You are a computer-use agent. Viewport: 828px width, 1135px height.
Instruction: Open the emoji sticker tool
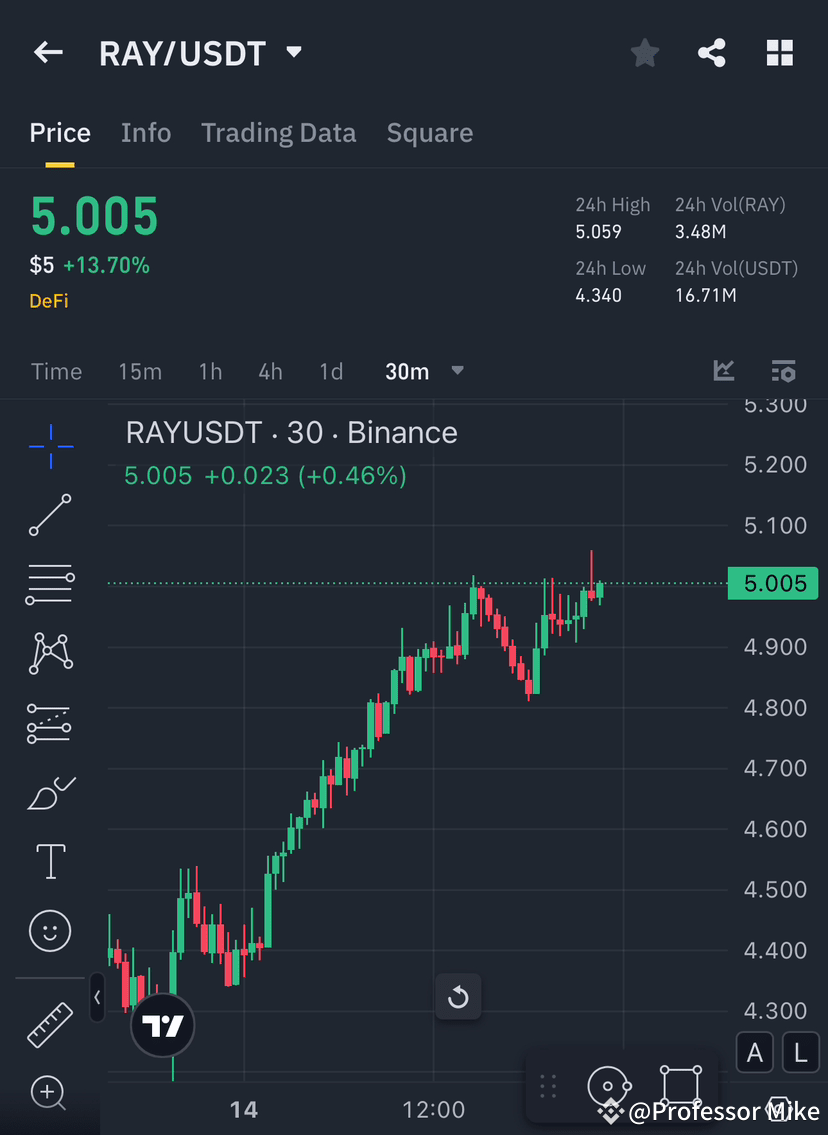click(49, 930)
